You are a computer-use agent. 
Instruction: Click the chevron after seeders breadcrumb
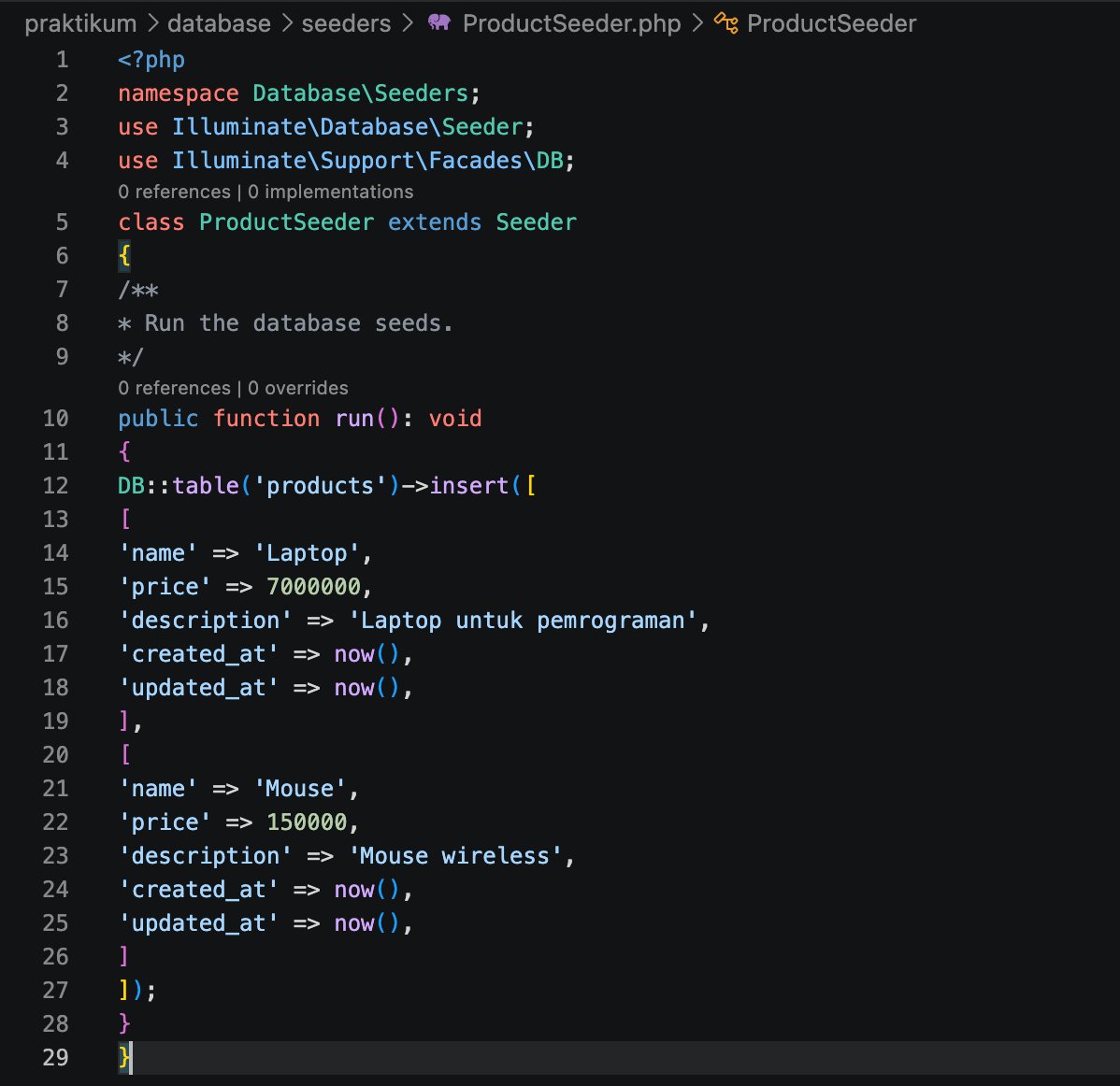tap(407, 23)
